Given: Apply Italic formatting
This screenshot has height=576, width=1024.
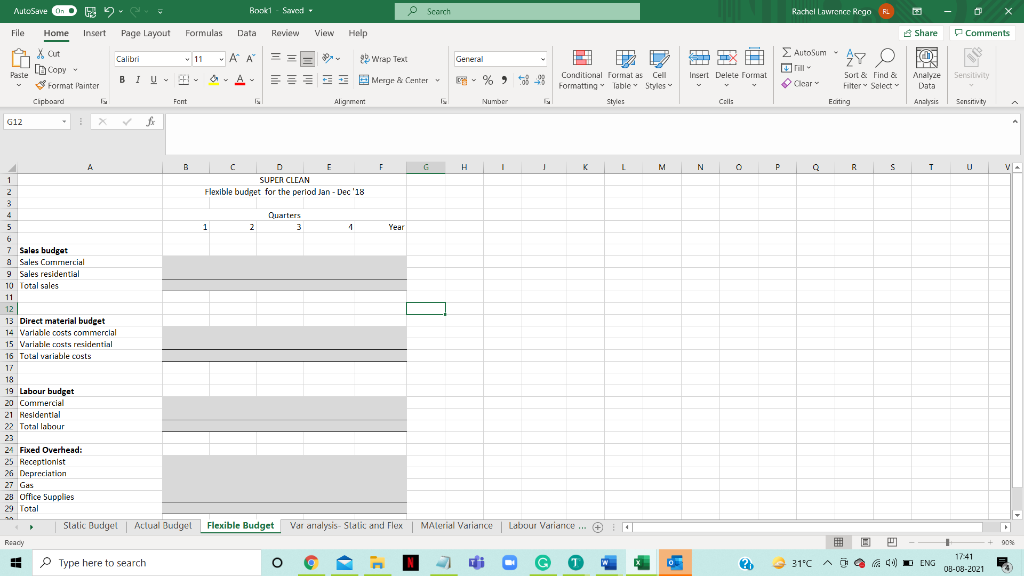Looking at the screenshot, I should point(138,80).
